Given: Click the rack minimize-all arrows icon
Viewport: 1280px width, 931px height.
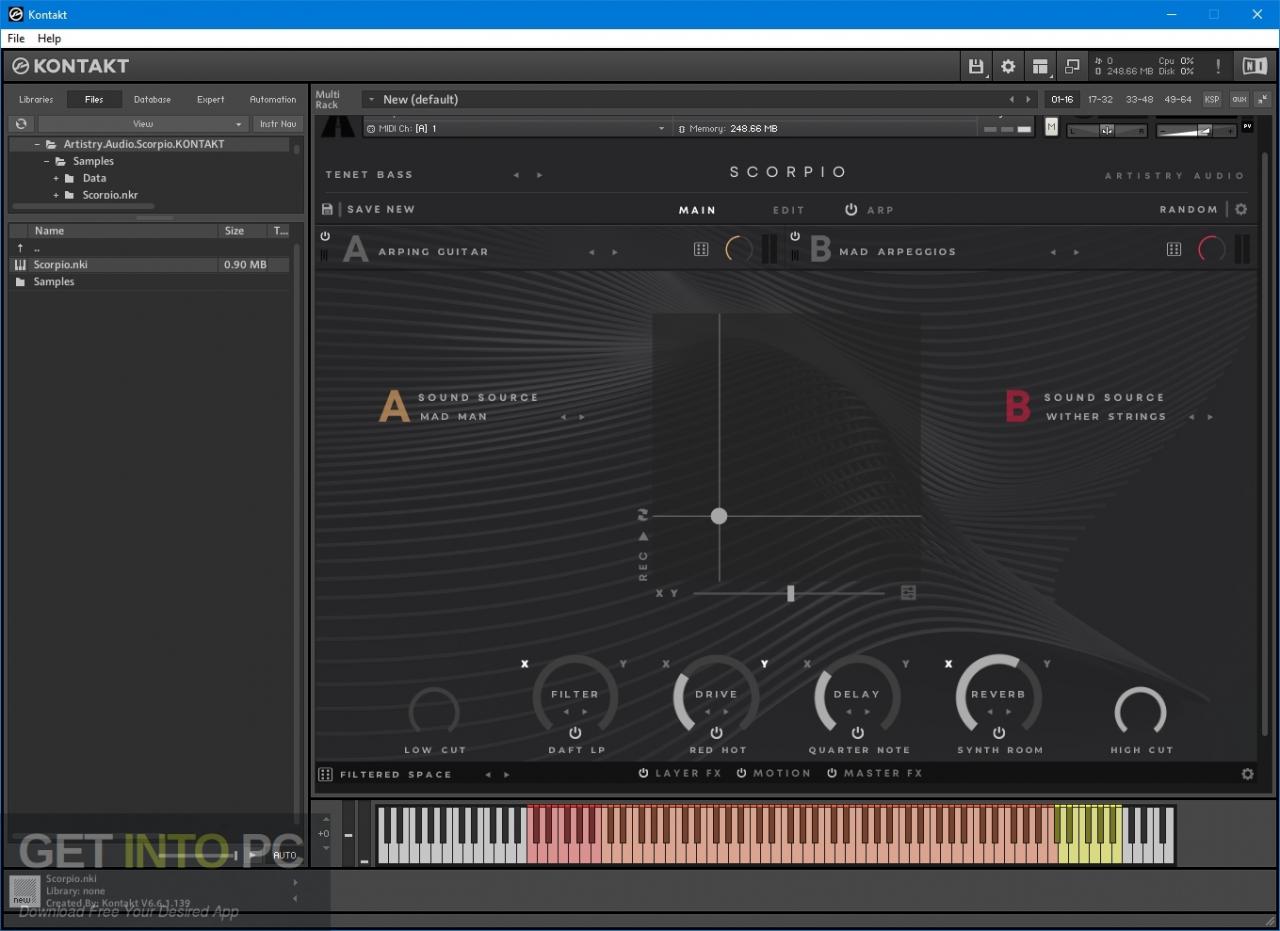Looking at the screenshot, I should pos(1263,99).
